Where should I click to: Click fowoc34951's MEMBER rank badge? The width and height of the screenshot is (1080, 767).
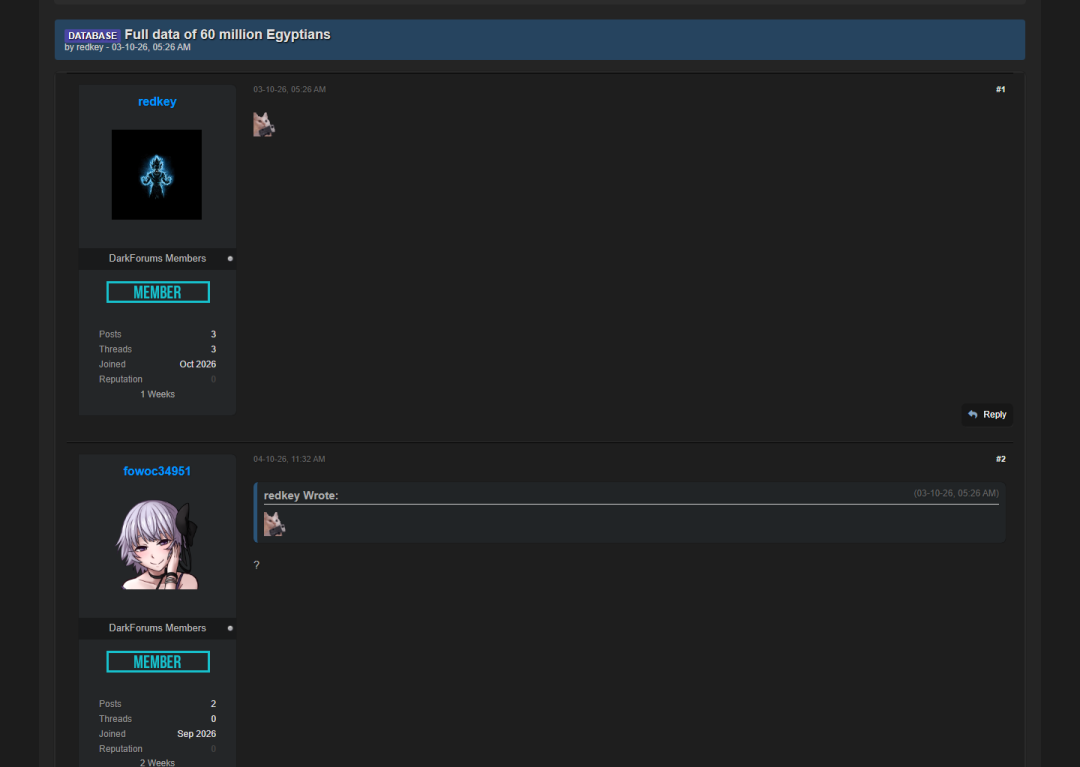click(x=158, y=662)
